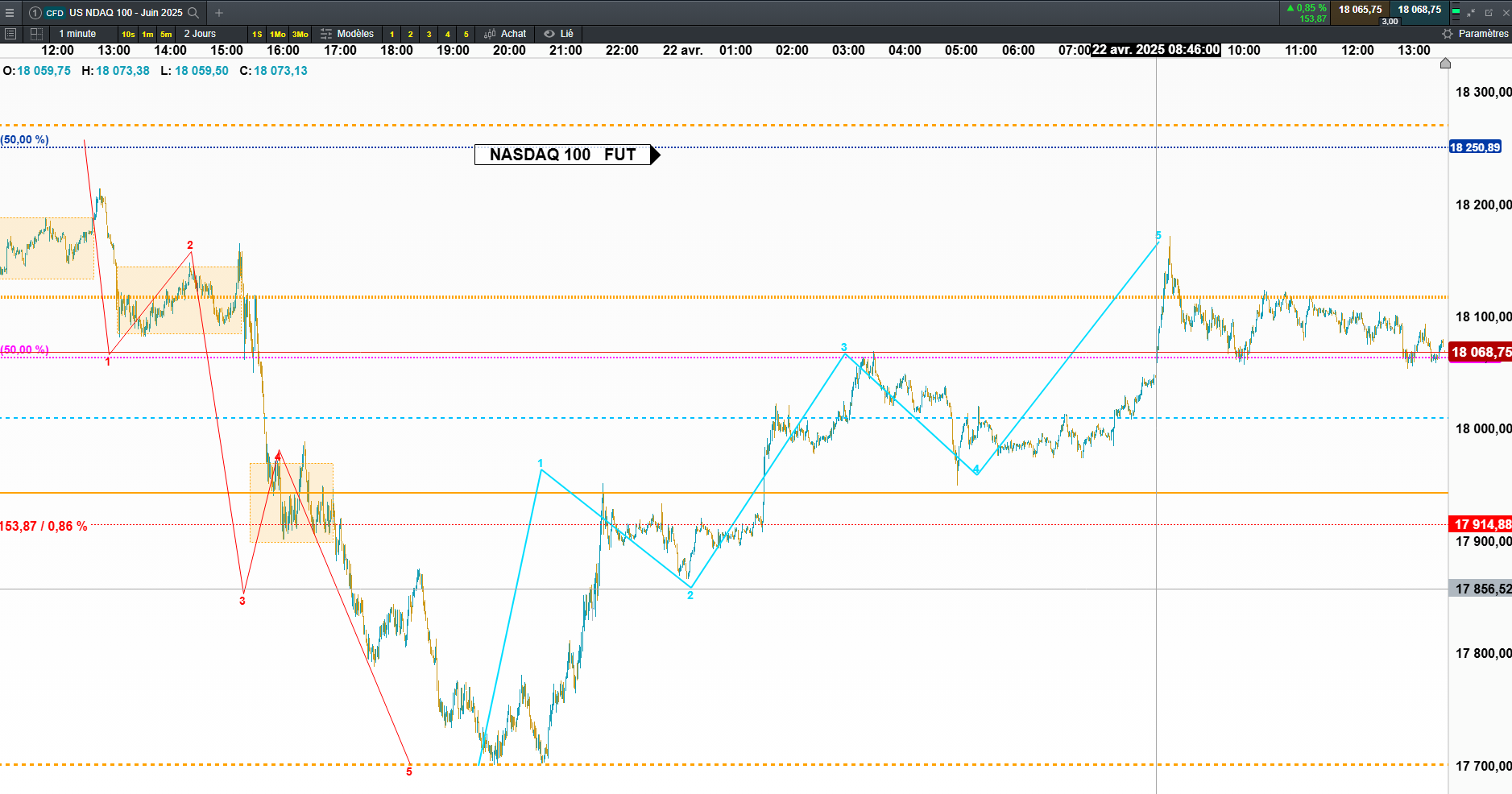Select the 5m timeframe shortcut
1512x794 pixels.
(x=166, y=34)
